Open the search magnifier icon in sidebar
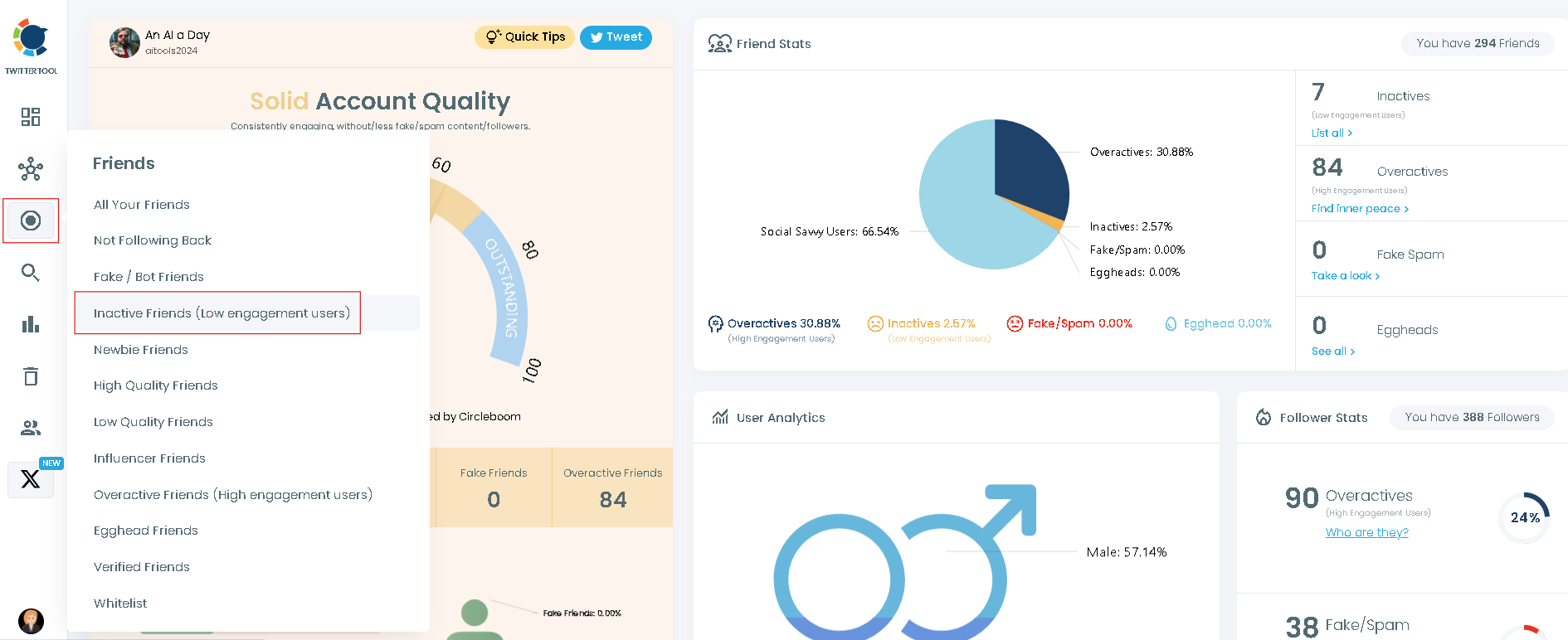1568x640 pixels. pyautogui.click(x=31, y=273)
